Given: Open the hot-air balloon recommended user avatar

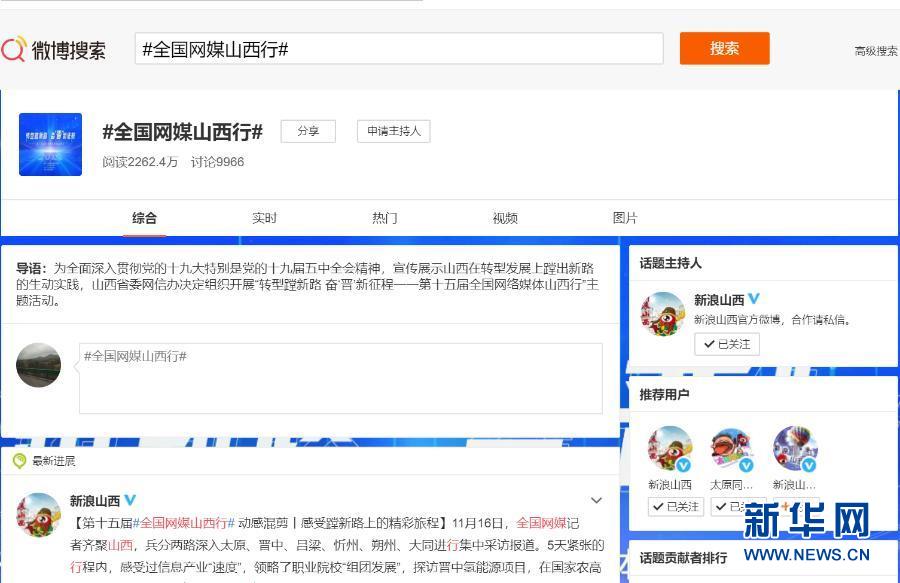Looking at the screenshot, I should click(x=794, y=449).
